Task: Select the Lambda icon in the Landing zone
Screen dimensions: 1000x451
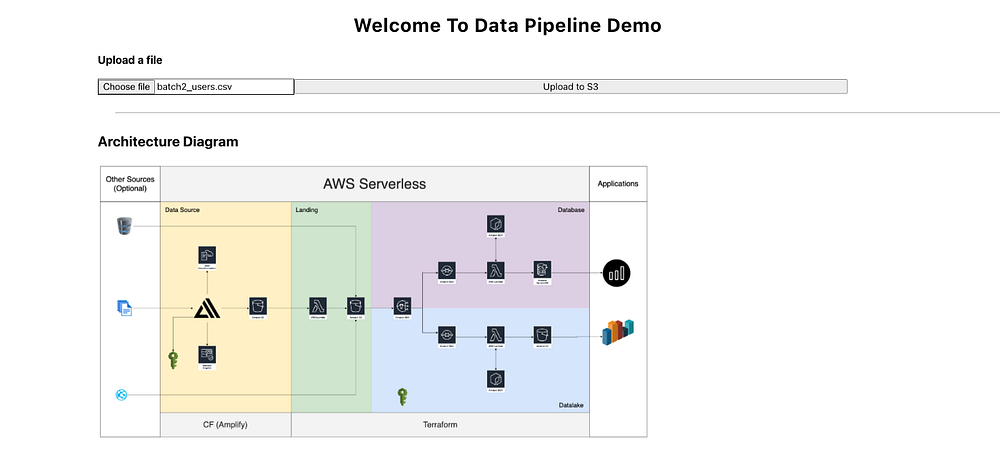Action: 319,306
